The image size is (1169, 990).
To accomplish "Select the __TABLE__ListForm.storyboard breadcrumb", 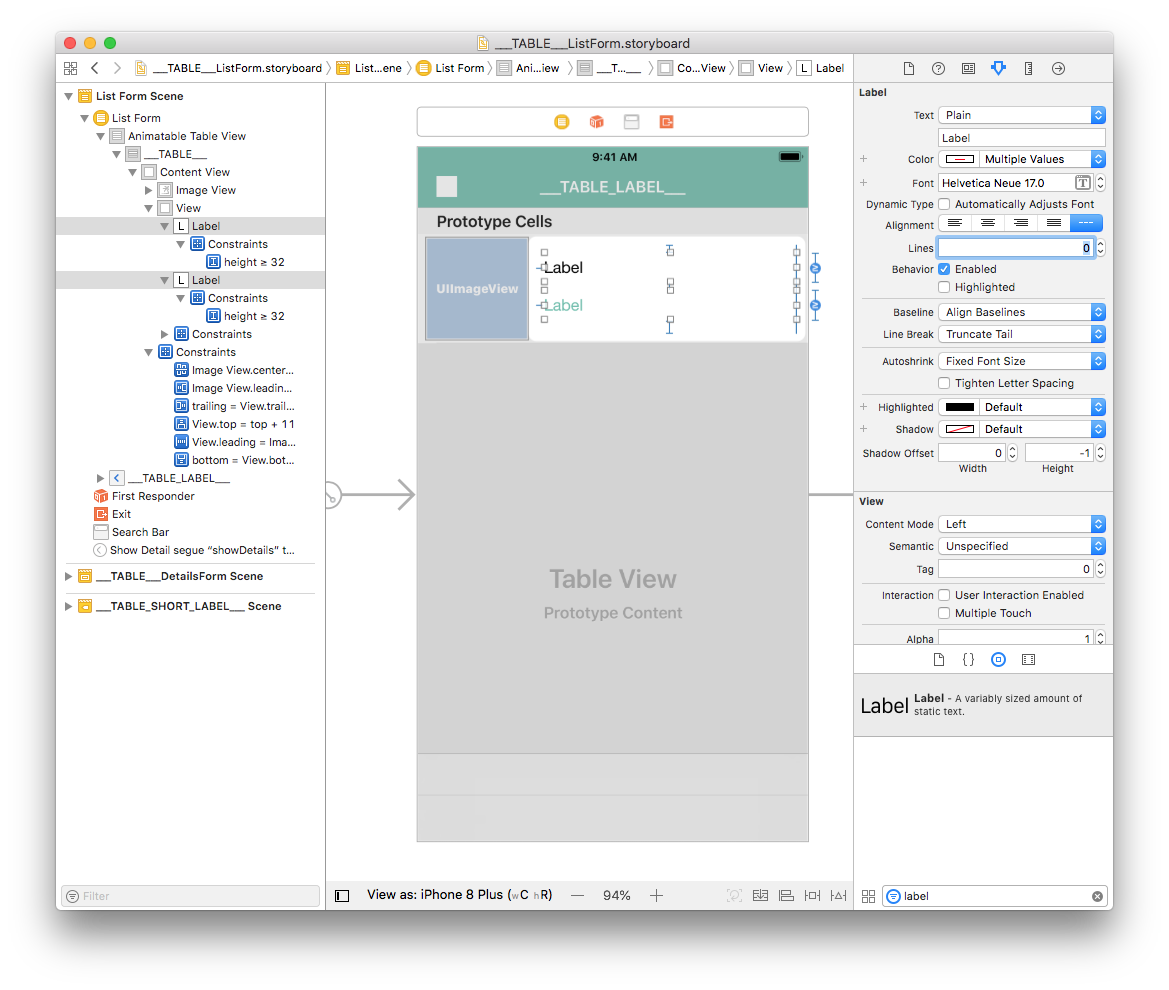I will [228, 69].
